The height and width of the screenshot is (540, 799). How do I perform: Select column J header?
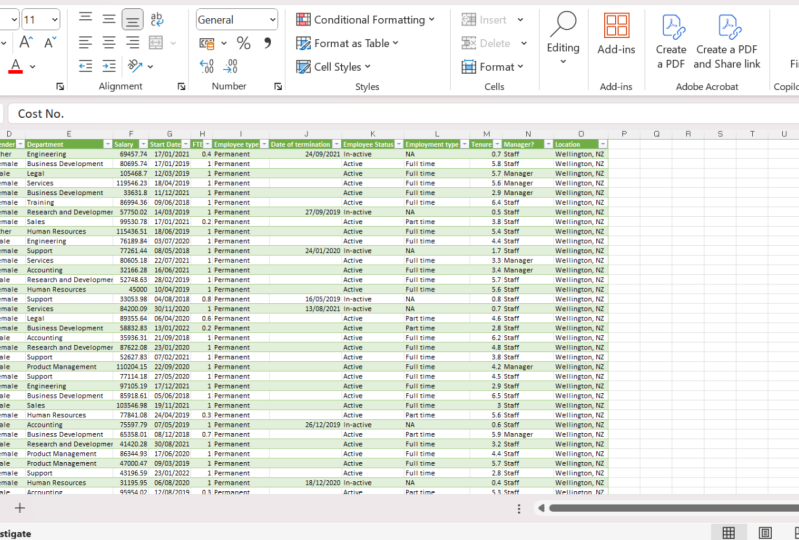(306, 134)
